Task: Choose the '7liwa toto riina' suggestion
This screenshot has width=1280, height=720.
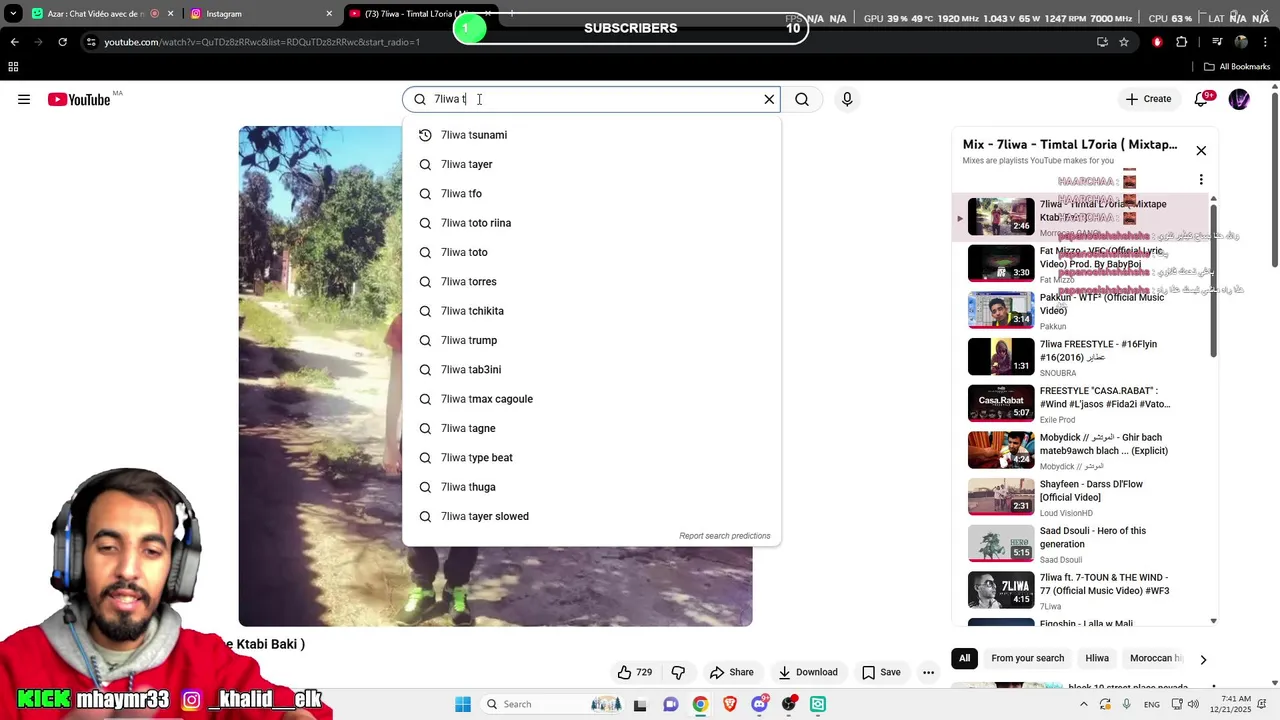Action: click(591, 223)
